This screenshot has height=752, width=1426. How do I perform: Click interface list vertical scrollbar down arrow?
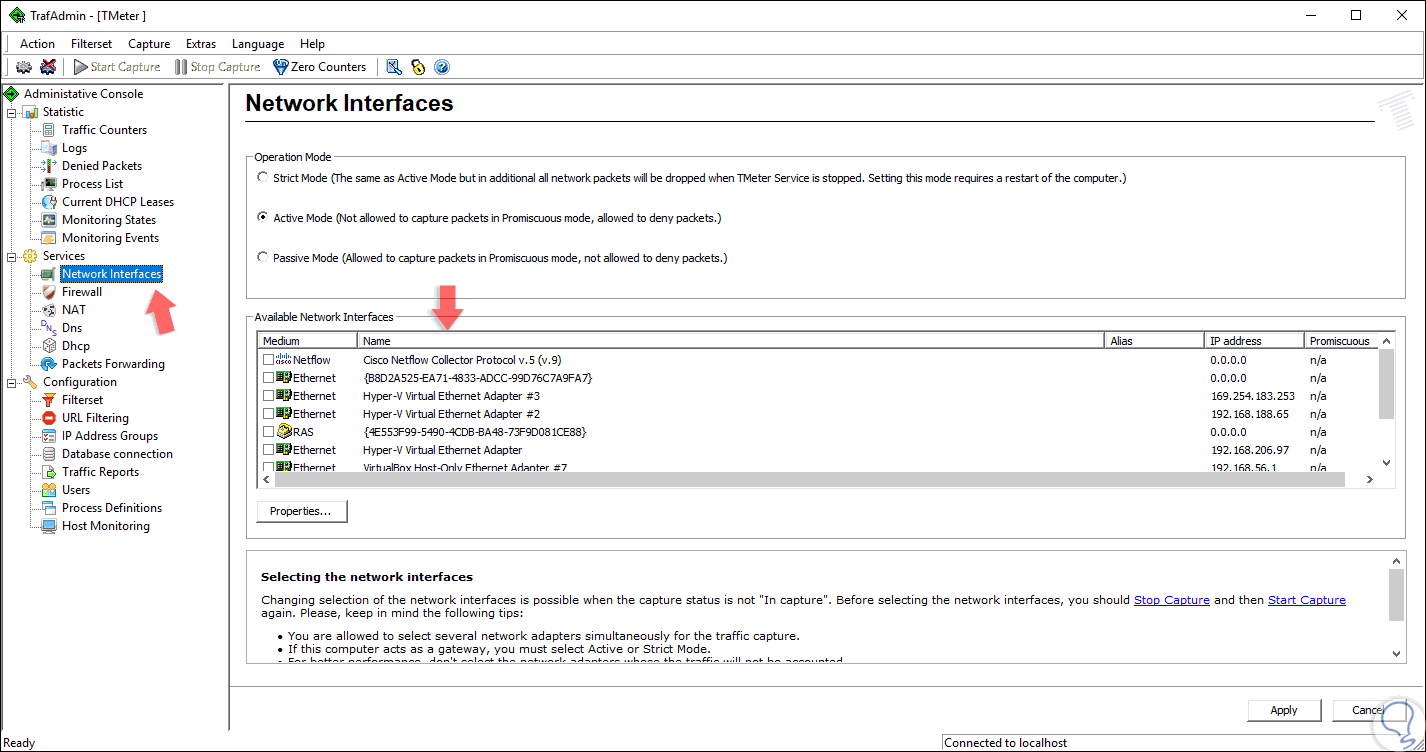[x=1386, y=463]
